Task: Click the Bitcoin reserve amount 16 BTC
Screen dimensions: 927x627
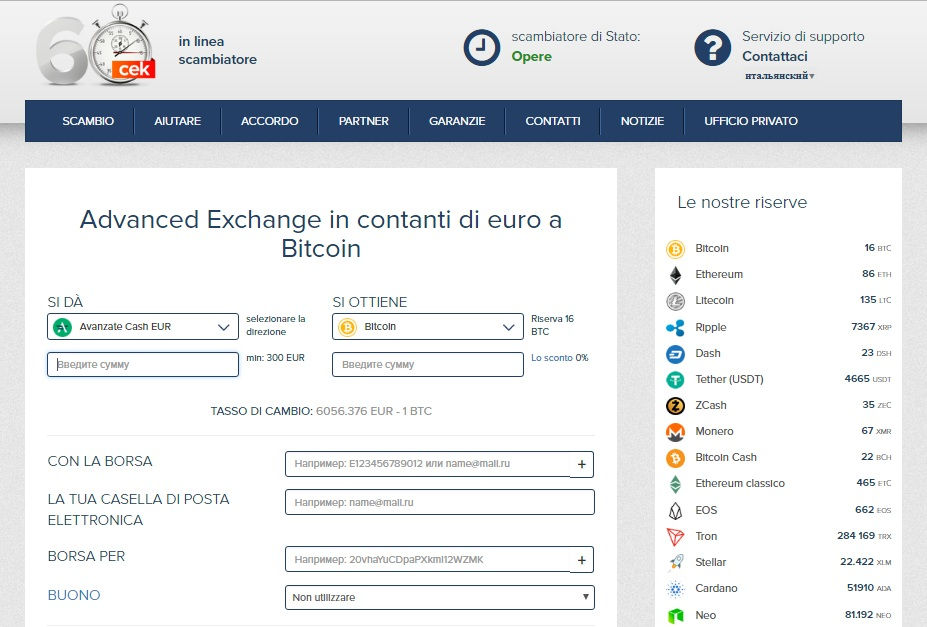Action: click(x=877, y=248)
